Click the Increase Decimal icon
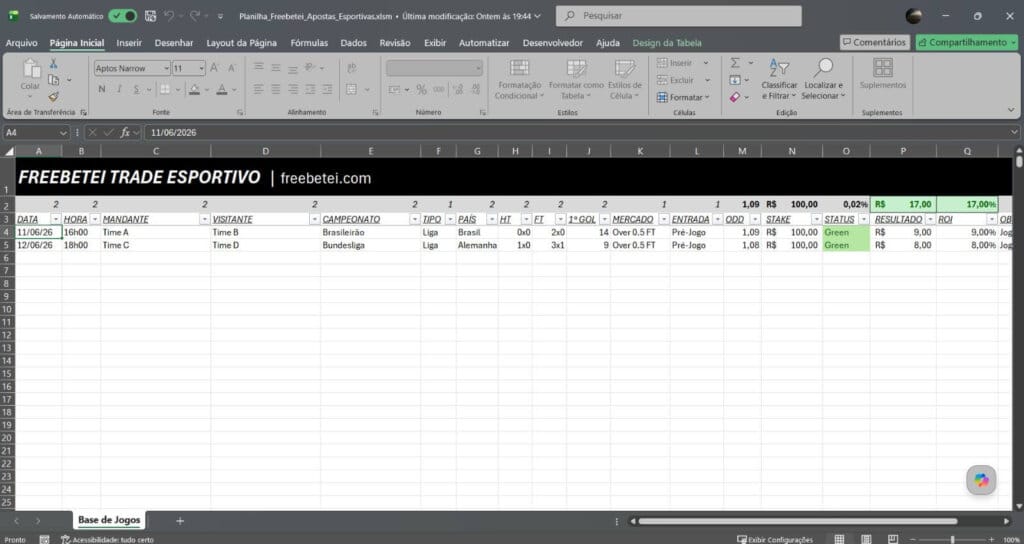1024x544 pixels. (x=458, y=89)
